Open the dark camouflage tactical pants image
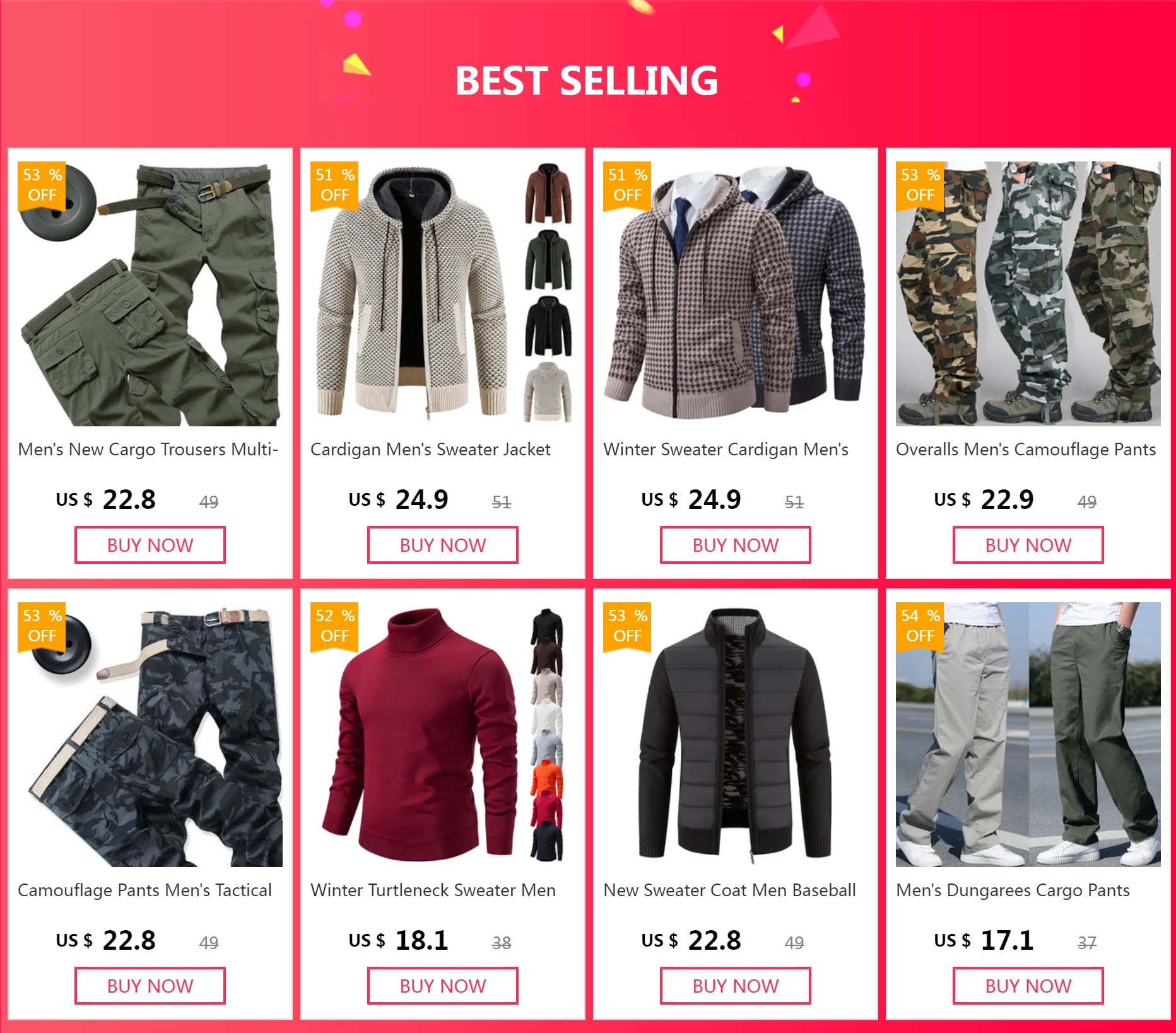This screenshot has height=1033, width=1176. tap(150, 735)
